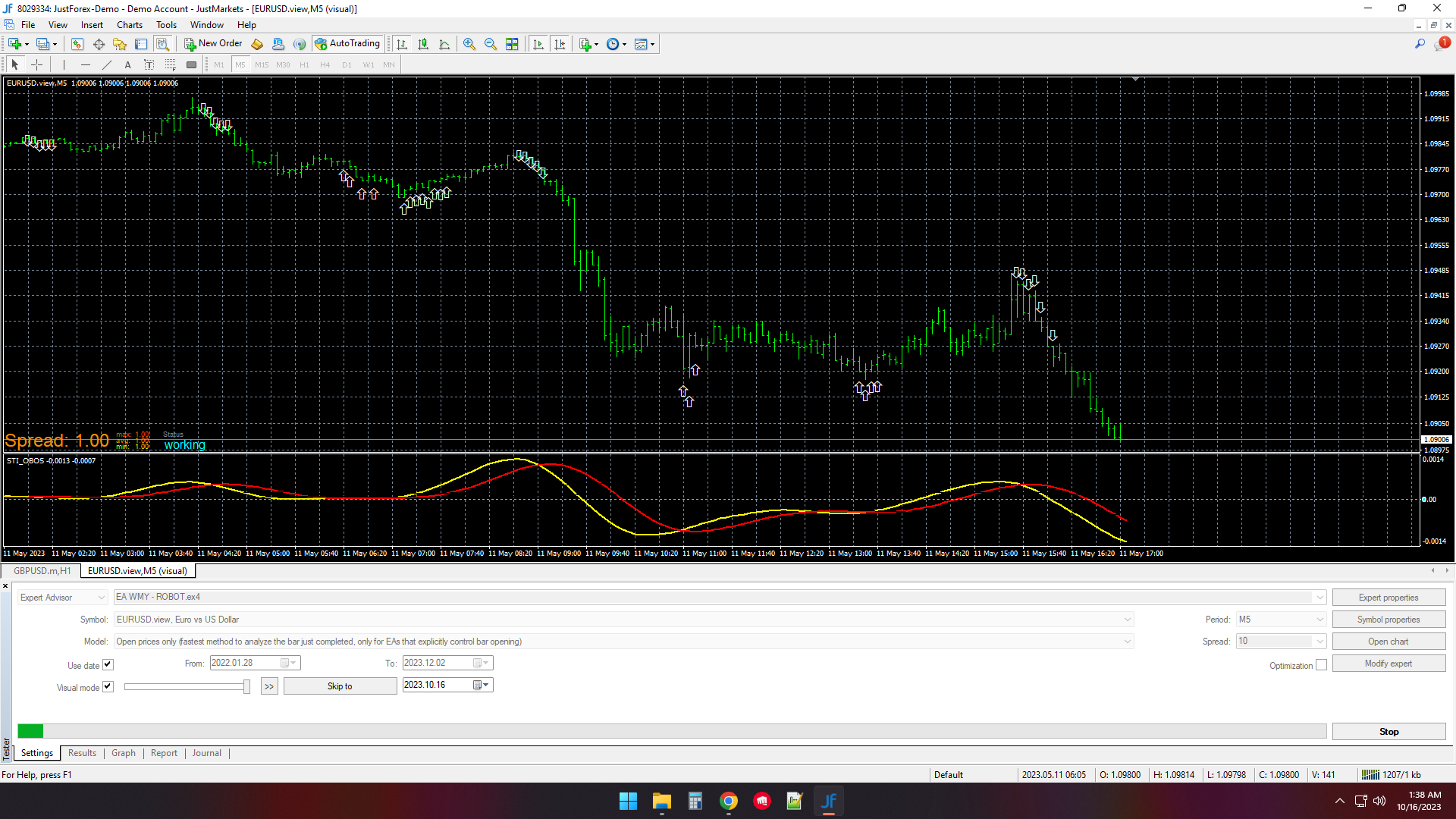Viewport: 1456px width, 819px height.
Task: Select the Text Label tool
Action: click(149, 64)
